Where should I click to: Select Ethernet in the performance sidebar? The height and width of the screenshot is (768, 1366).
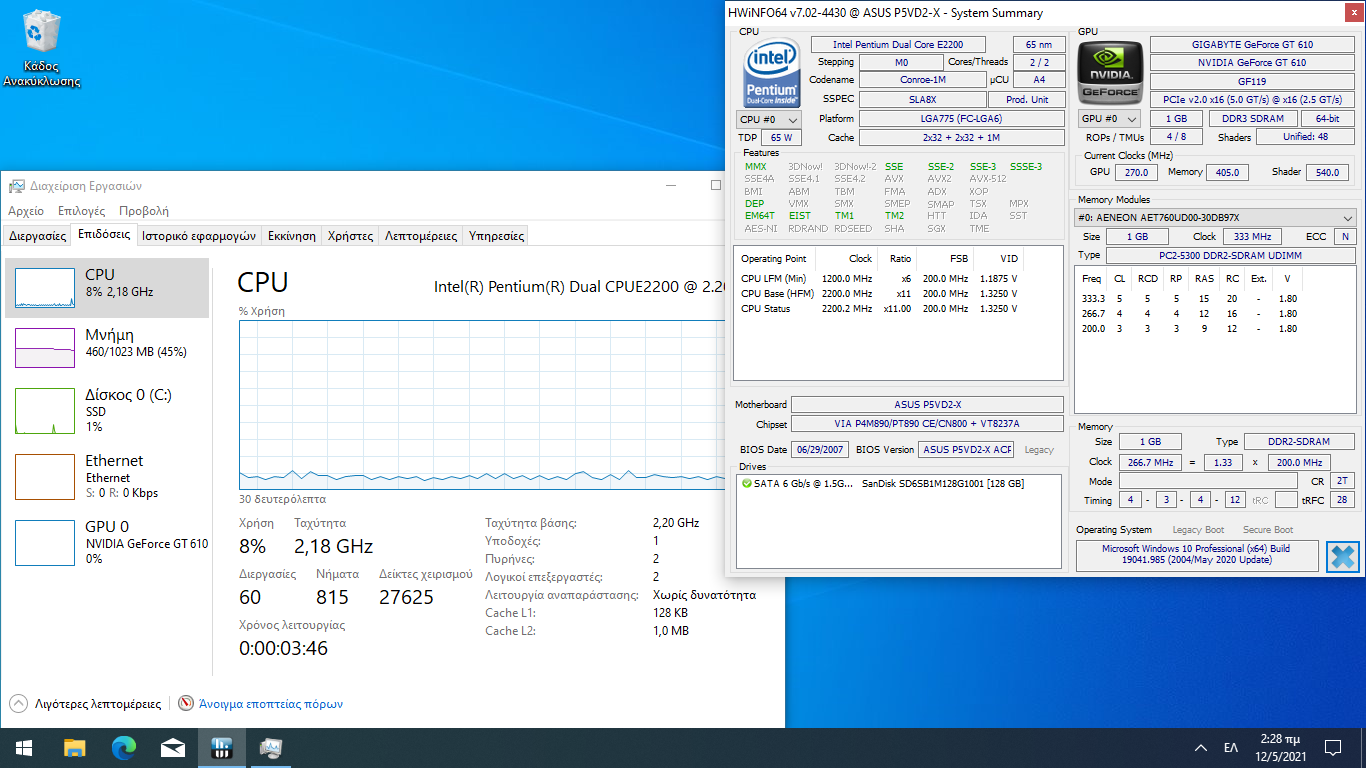[108, 477]
